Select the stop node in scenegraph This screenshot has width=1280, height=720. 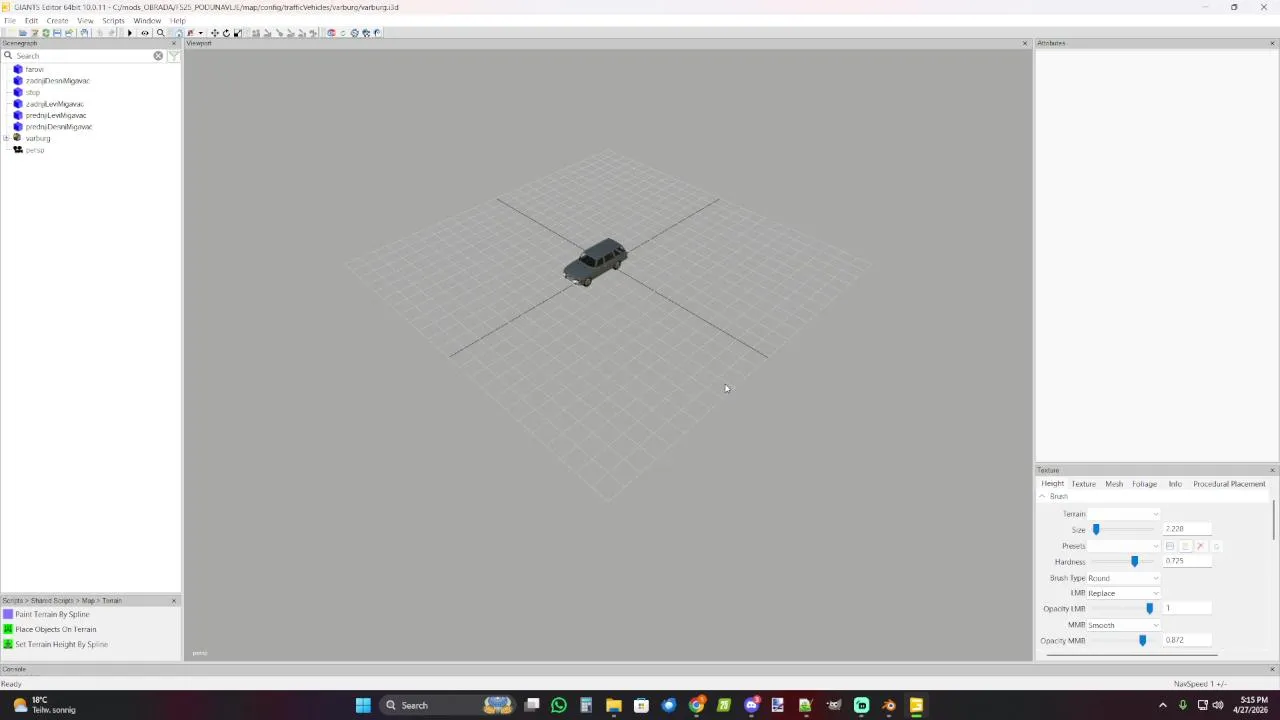tap(33, 92)
